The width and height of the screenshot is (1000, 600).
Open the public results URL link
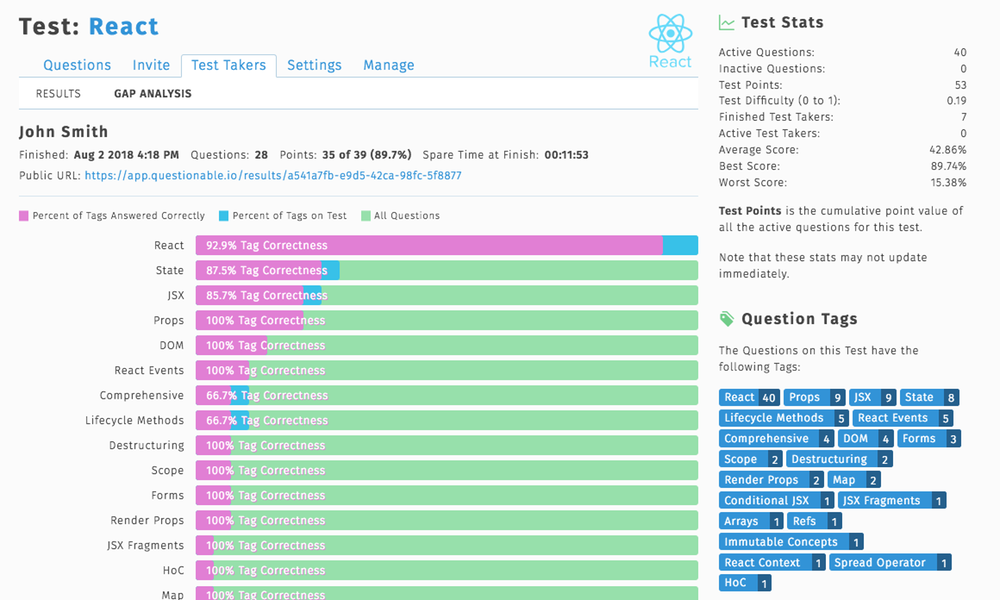[273, 175]
